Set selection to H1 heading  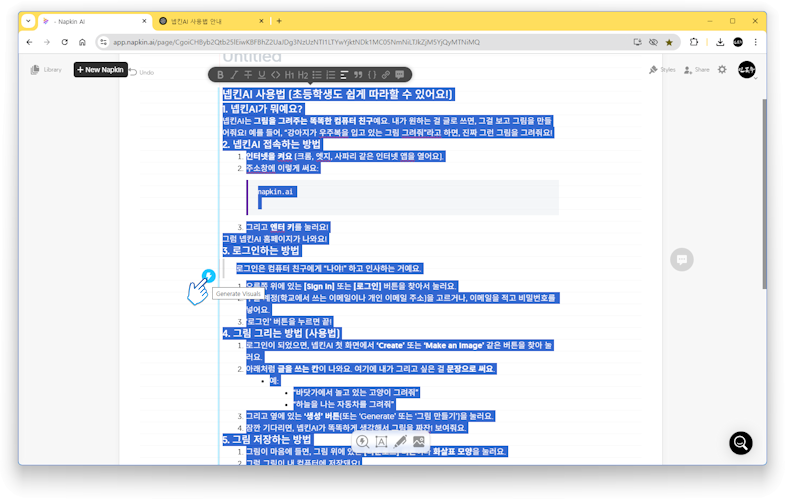(x=289, y=75)
